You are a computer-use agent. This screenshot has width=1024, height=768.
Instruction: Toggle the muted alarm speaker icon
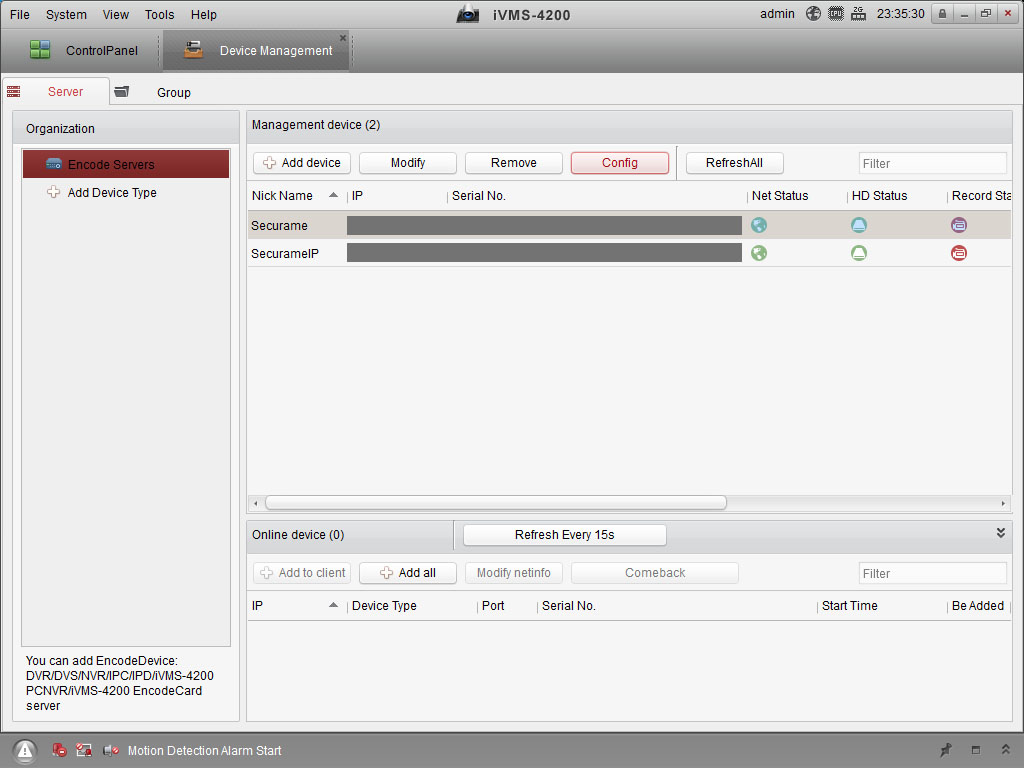[x=110, y=750]
